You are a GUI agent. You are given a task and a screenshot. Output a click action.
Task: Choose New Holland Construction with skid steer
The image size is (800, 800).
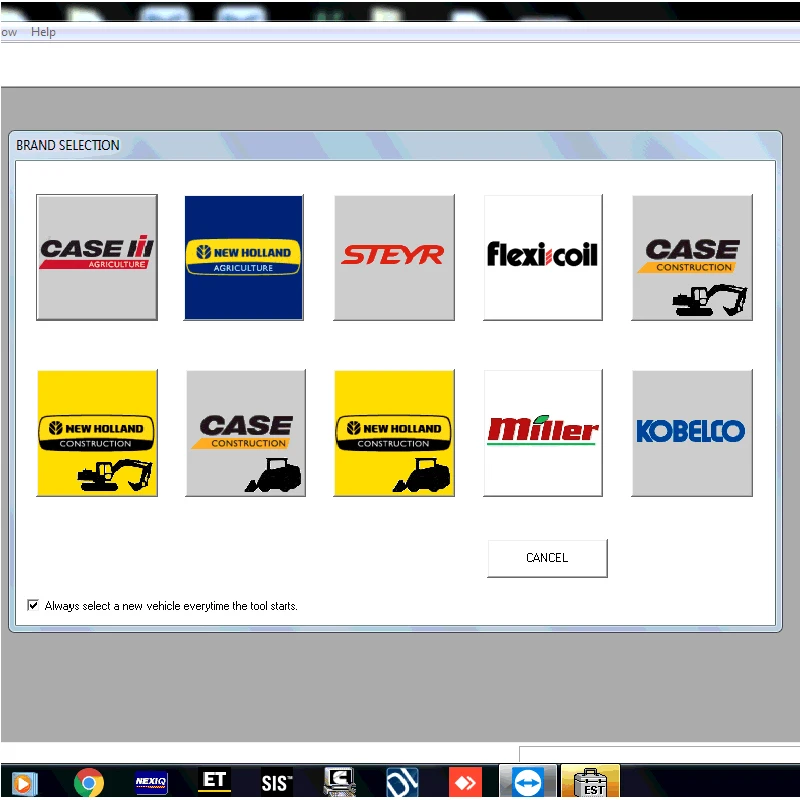394,433
